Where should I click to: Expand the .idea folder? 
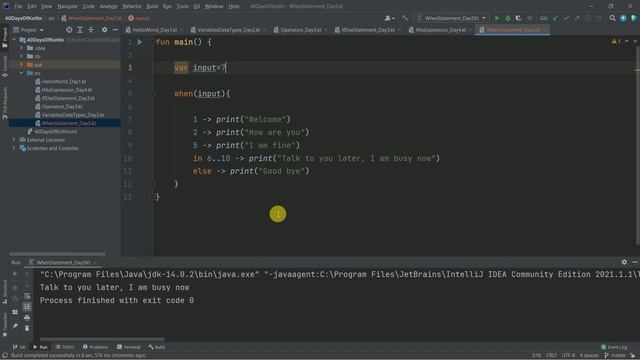click(x=22, y=48)
